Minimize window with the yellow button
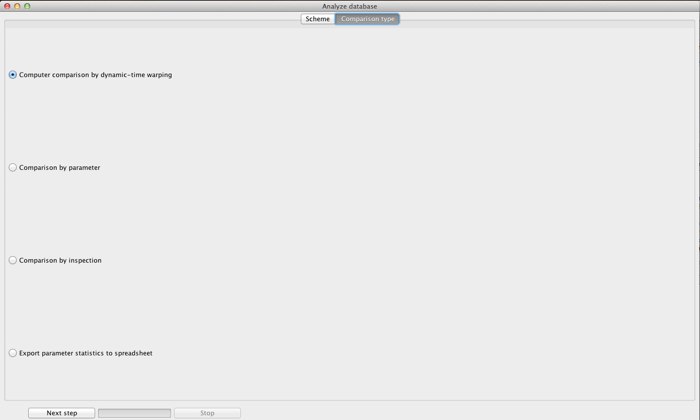Viewport: 700px width, 420px height. pos(17,6)
